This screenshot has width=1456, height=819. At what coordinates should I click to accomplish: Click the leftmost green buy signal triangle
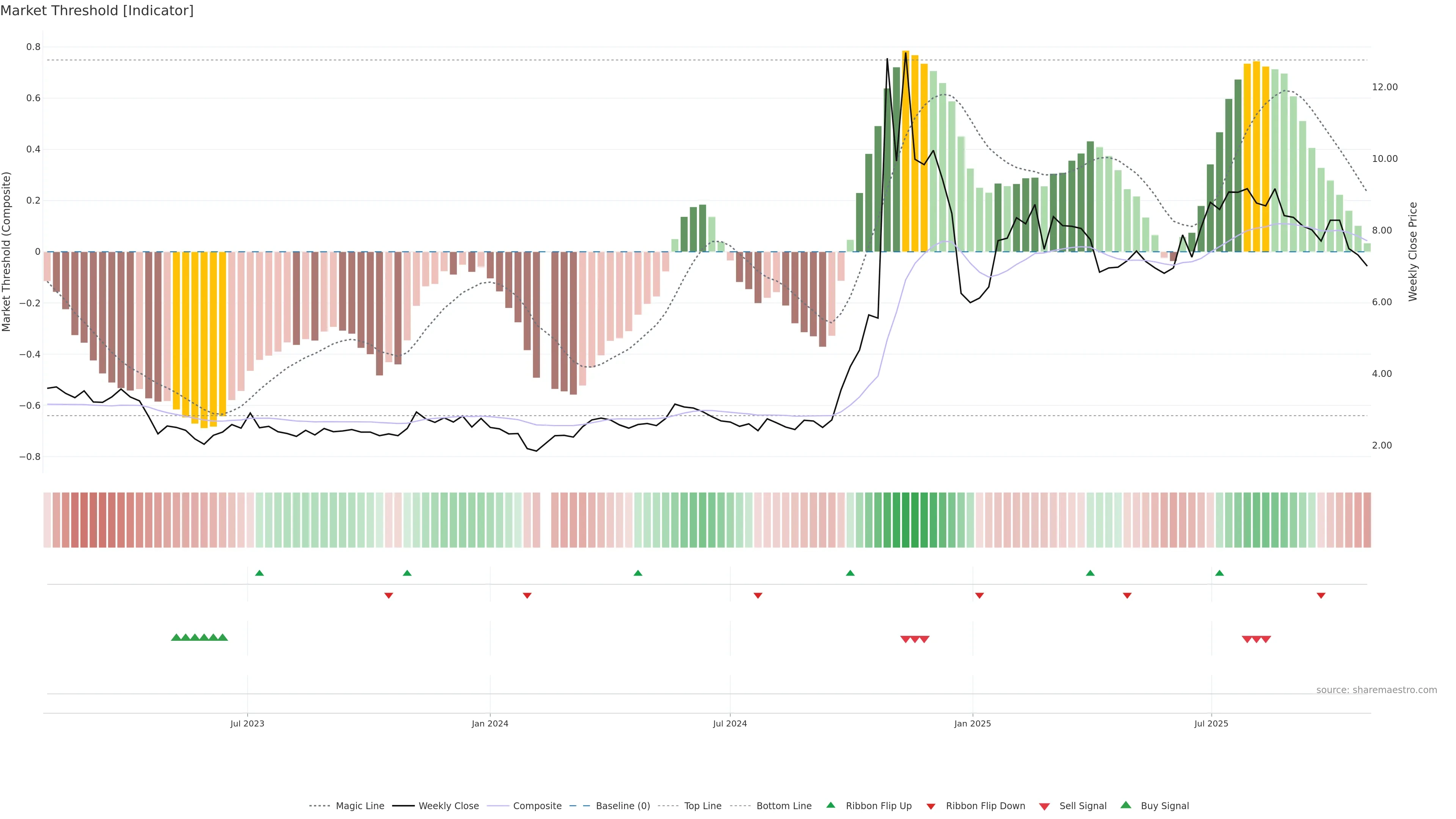point(176,637)
